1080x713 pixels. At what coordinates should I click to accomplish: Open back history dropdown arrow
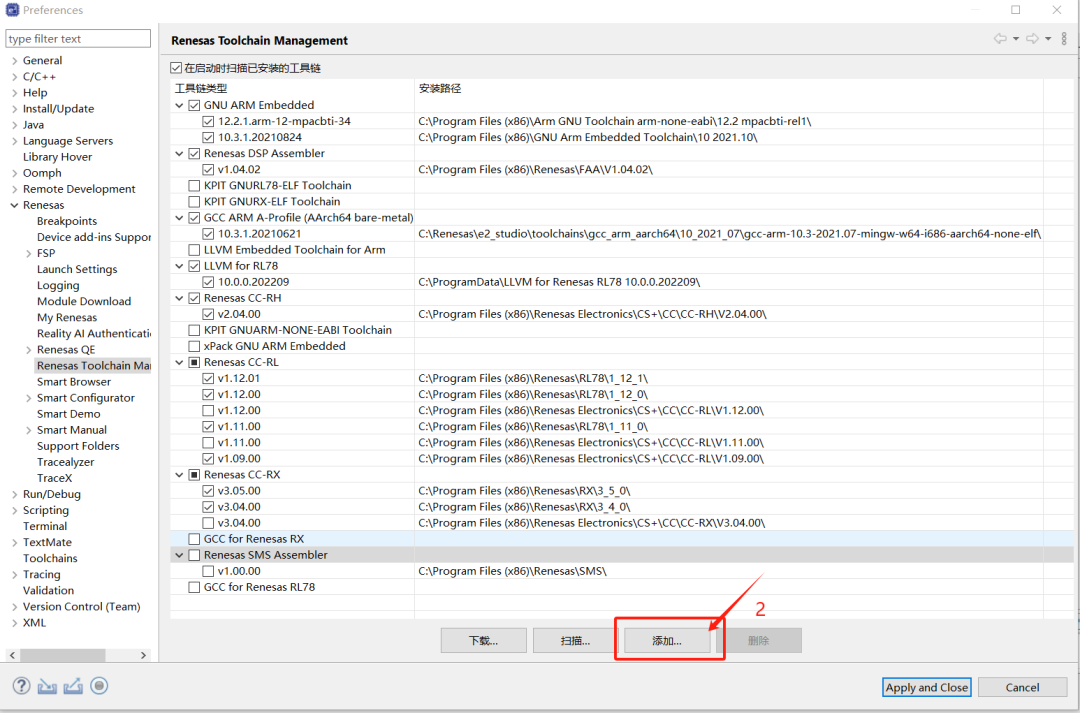[1016, 39]
